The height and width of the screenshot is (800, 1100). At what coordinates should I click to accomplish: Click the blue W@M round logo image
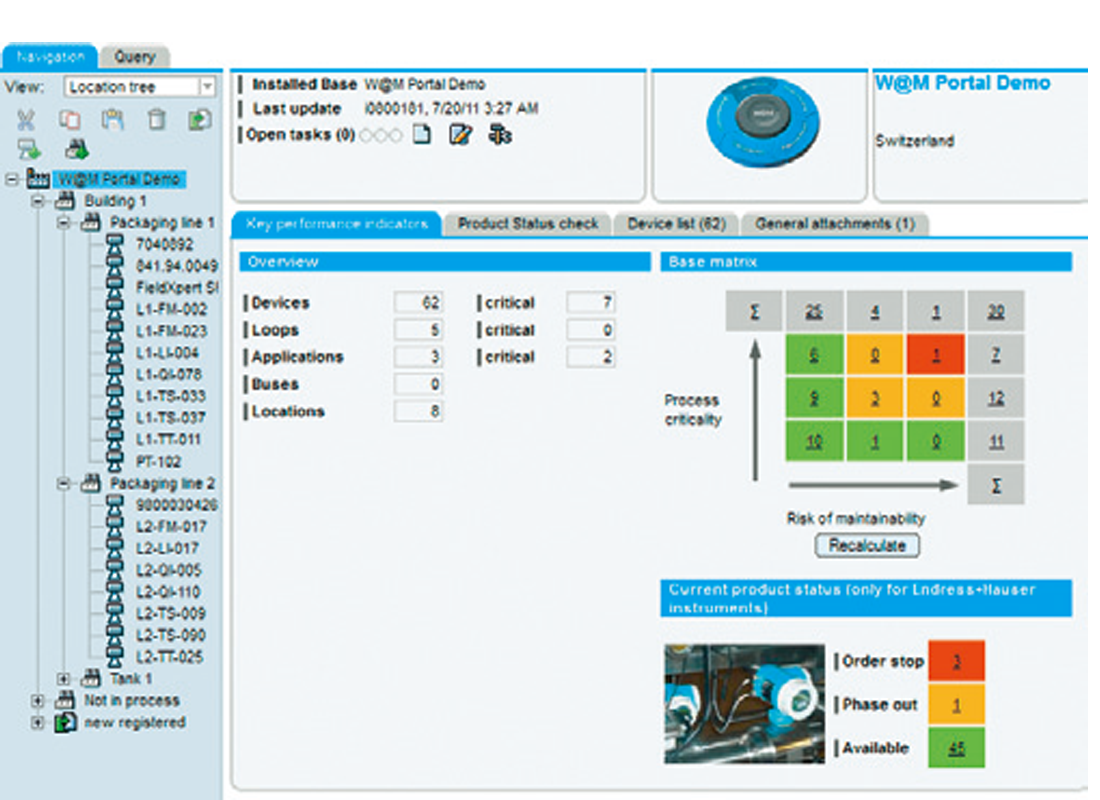[763, 122]
